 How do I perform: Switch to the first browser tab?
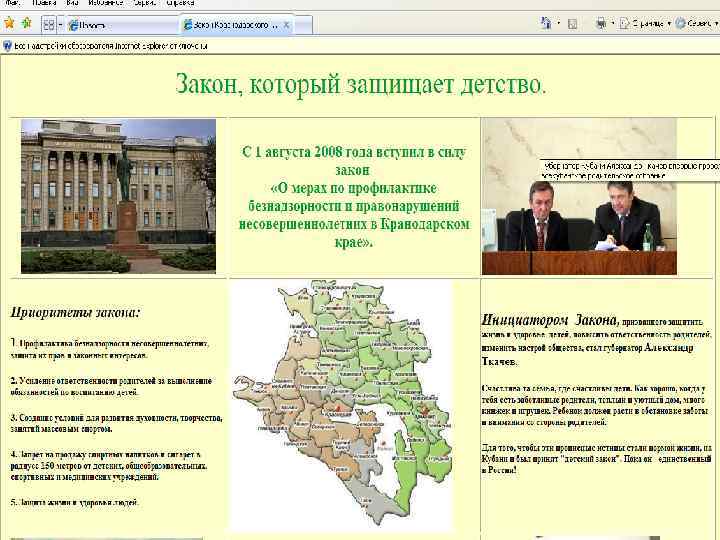tap(122, 25)
